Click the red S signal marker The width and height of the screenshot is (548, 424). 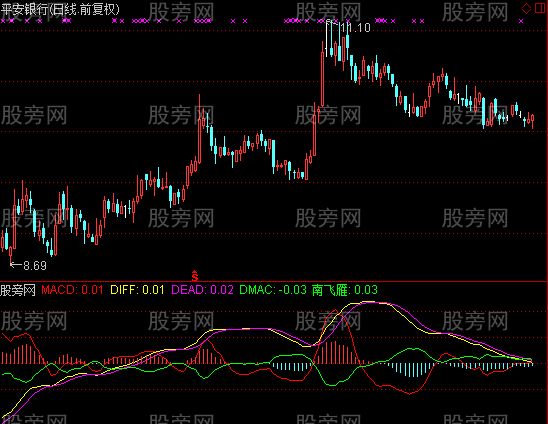tap(195, 276)
